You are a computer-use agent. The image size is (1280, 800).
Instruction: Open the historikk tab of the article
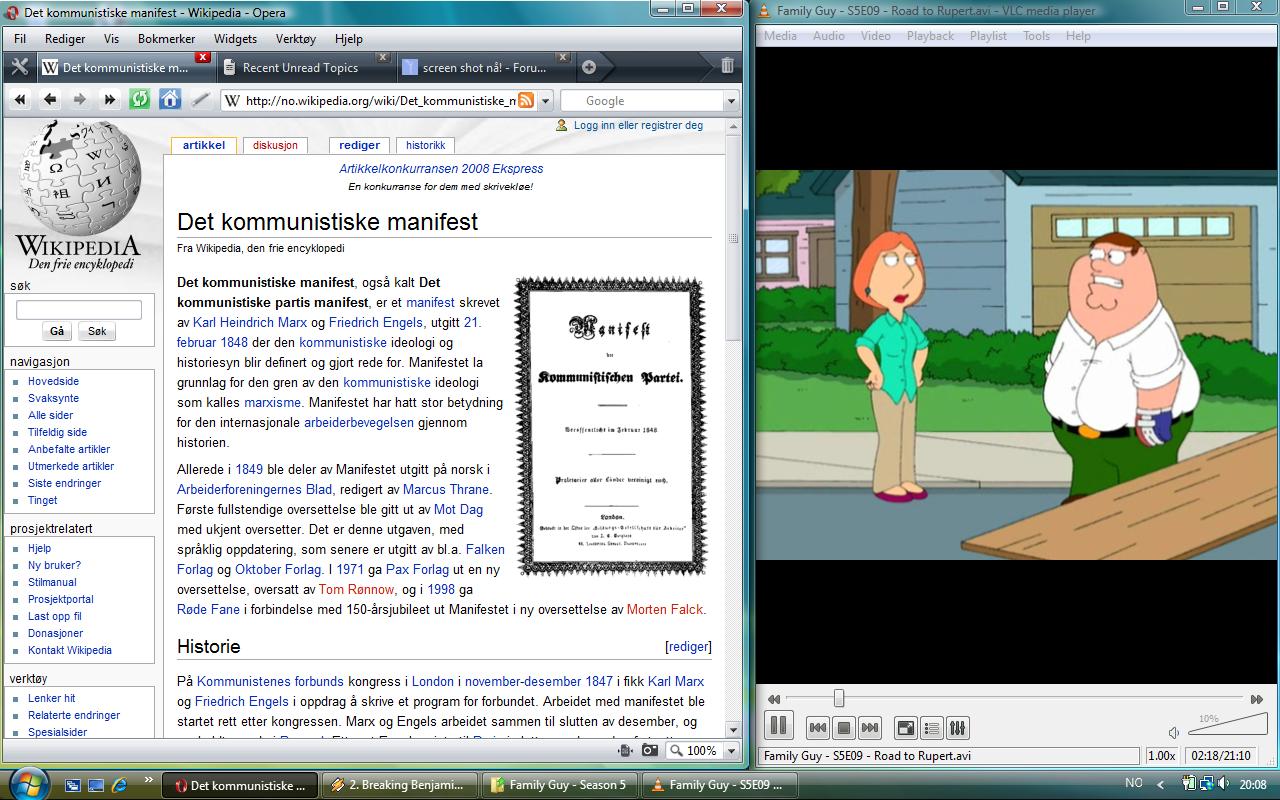point(425,145)
